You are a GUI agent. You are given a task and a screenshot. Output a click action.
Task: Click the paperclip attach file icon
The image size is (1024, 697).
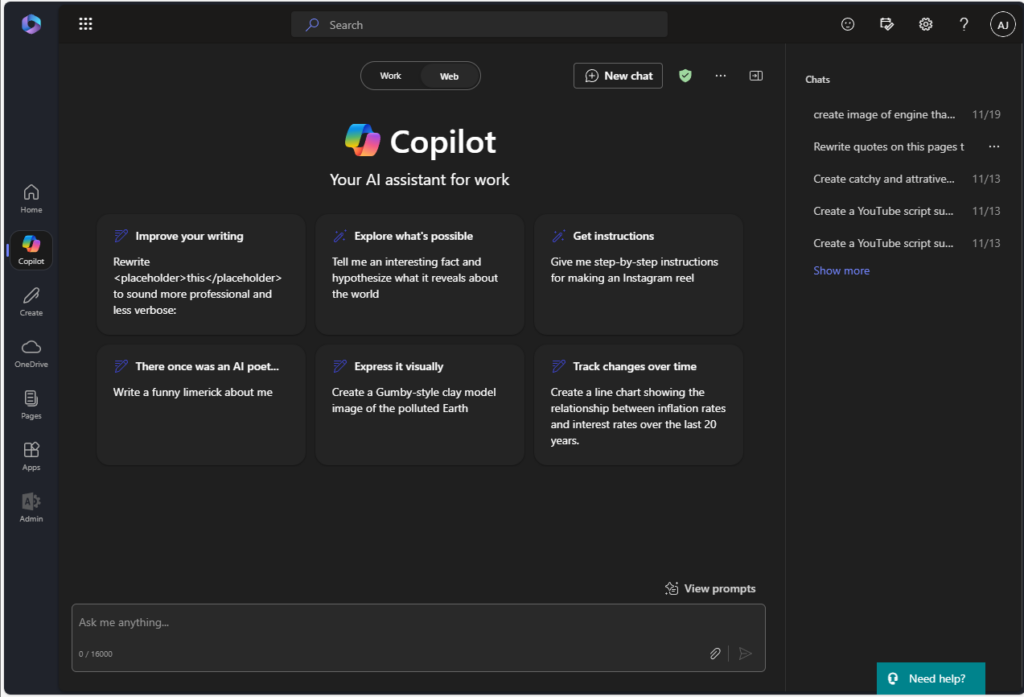[715, 653]
